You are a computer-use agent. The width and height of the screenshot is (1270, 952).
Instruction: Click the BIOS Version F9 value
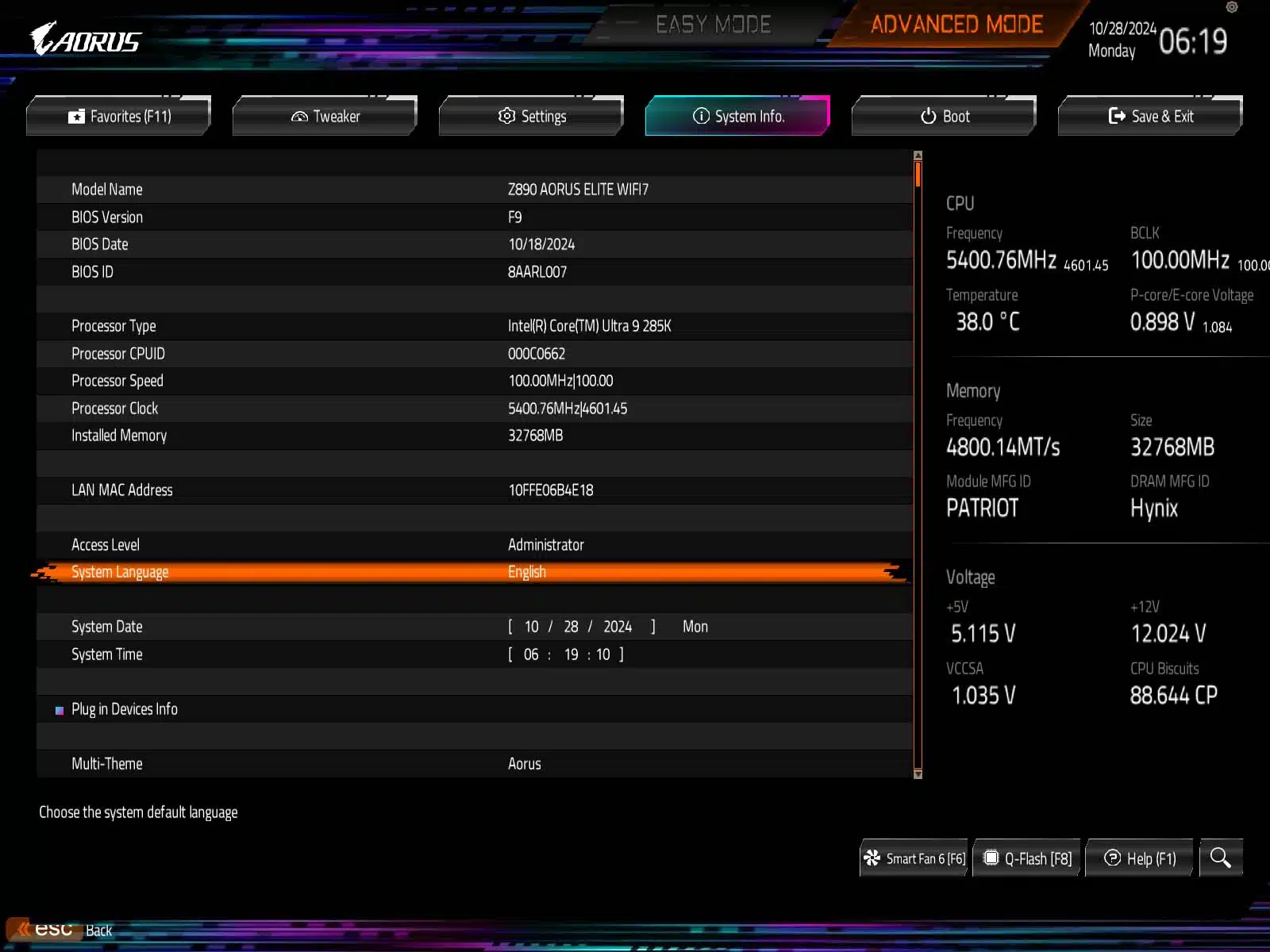(515, 217)
